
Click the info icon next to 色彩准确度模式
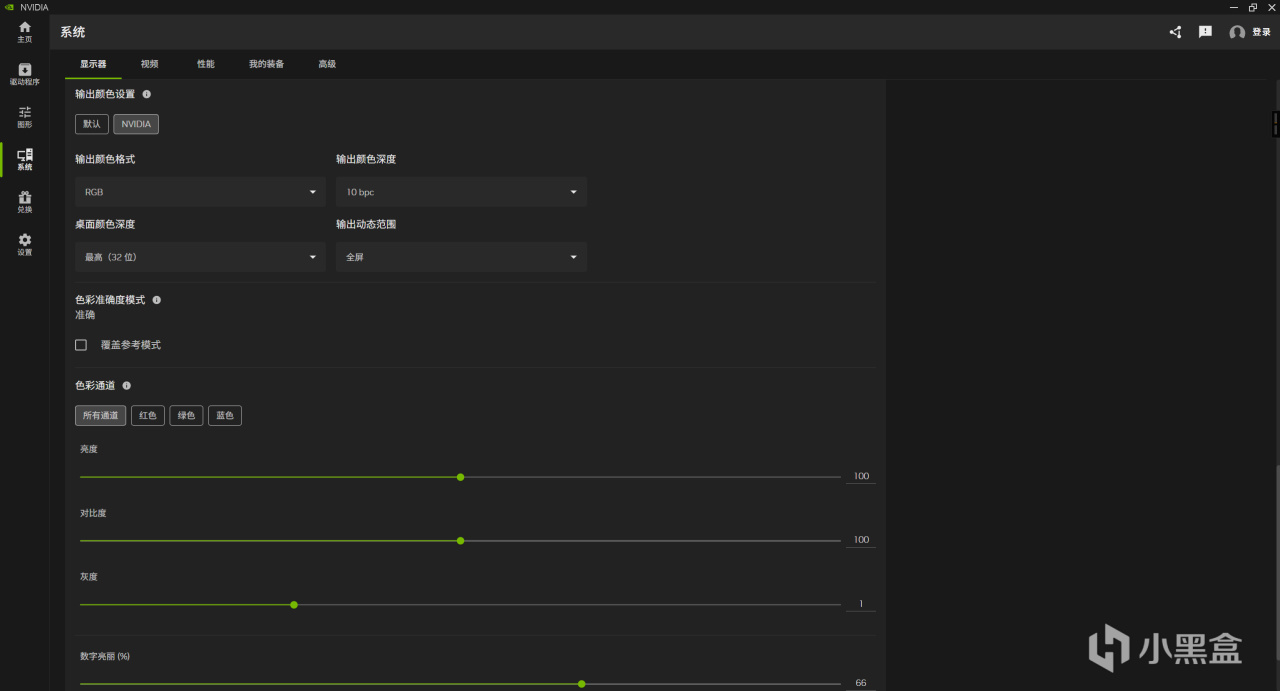[157, 300]
